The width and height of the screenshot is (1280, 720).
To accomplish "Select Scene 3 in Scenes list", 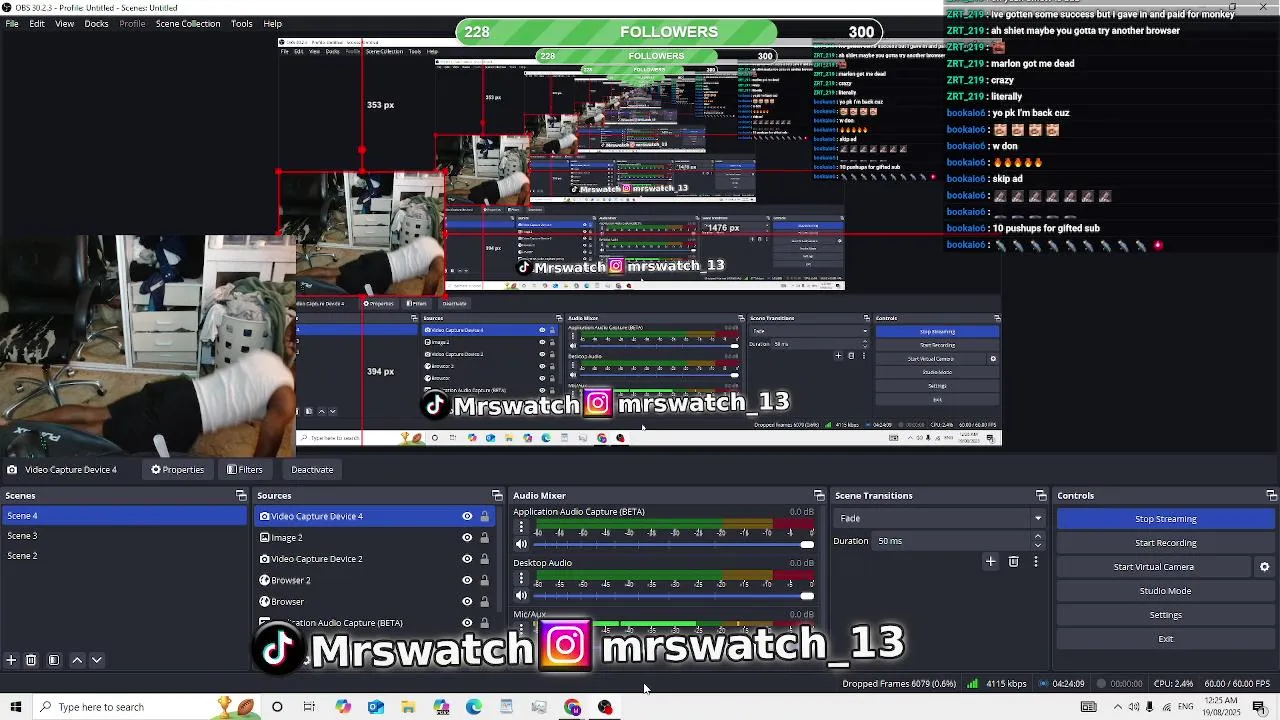I will pos(124,536).
